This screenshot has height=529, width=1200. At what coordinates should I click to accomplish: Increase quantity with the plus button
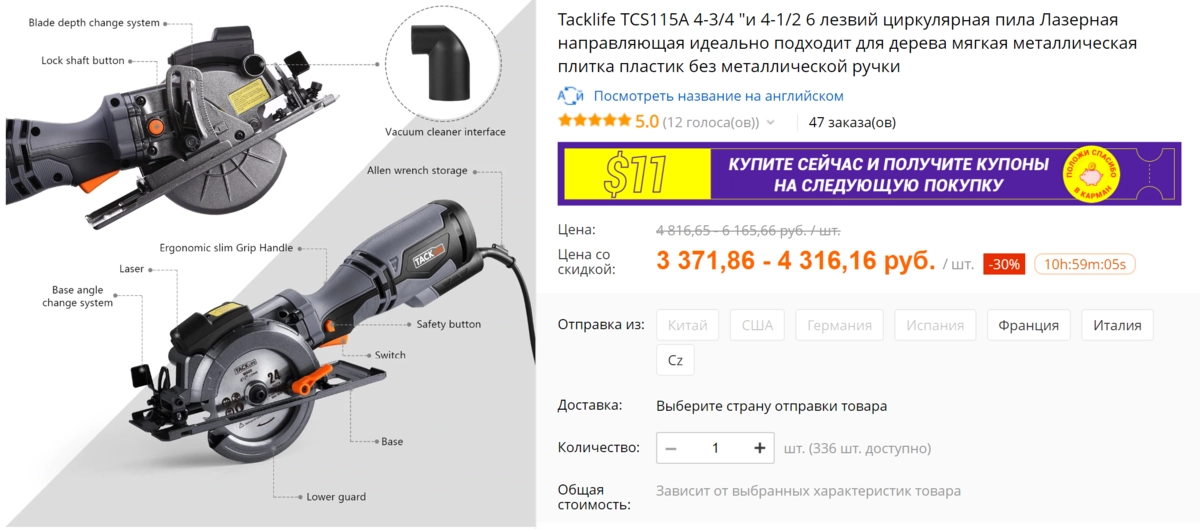coord(760,448)
